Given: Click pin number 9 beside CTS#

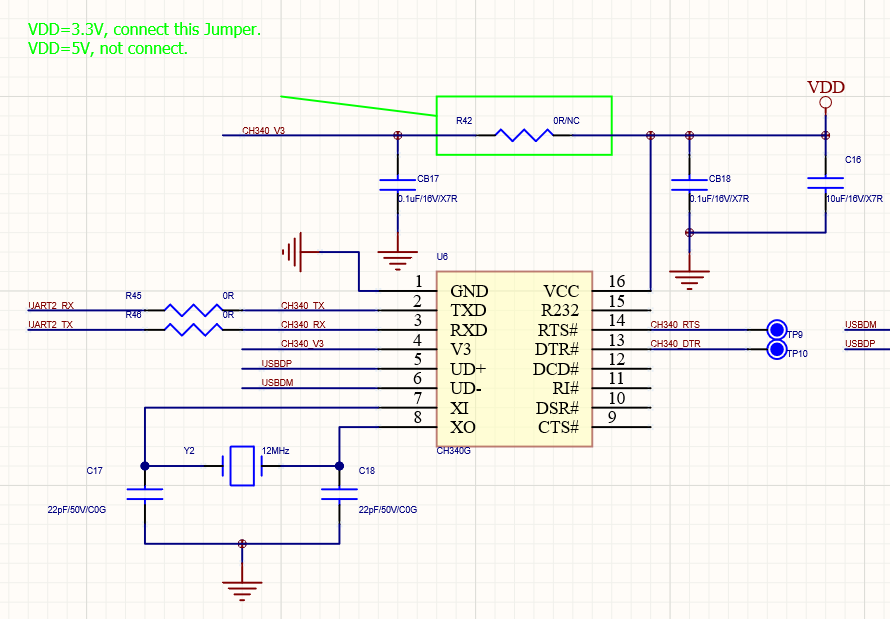Looking at the screenshot, I should tap(612, 417).
